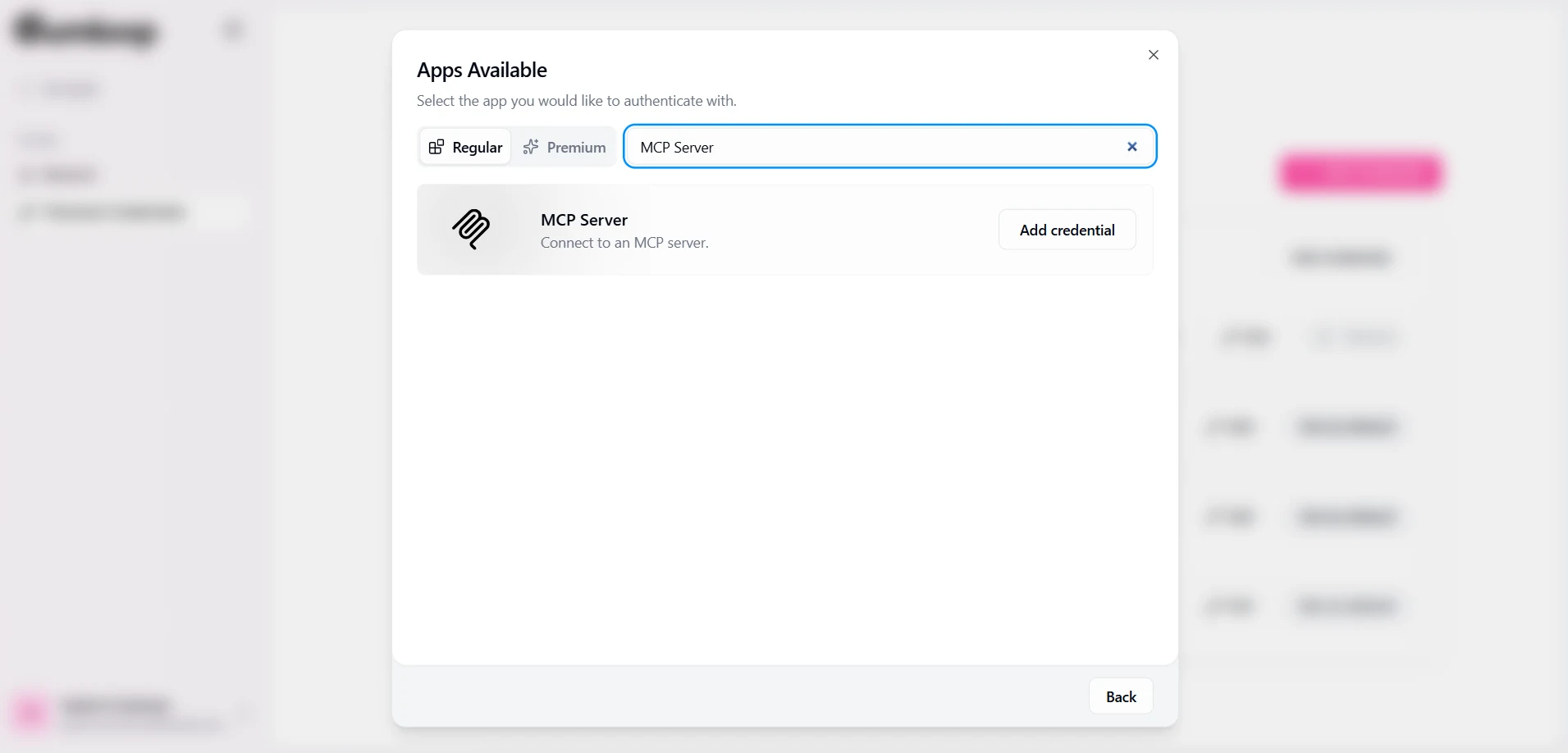
Task: Click the sparkles icon beside the Premium label
Action: pyautogui.click(x=531, y=146)
